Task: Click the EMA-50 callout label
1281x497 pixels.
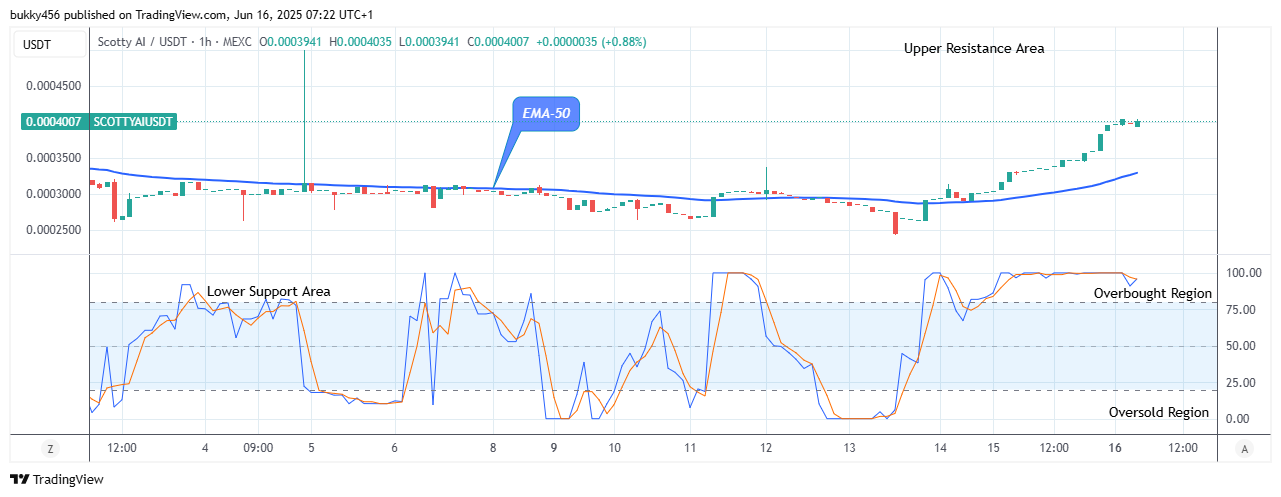Action: point(546,113)
